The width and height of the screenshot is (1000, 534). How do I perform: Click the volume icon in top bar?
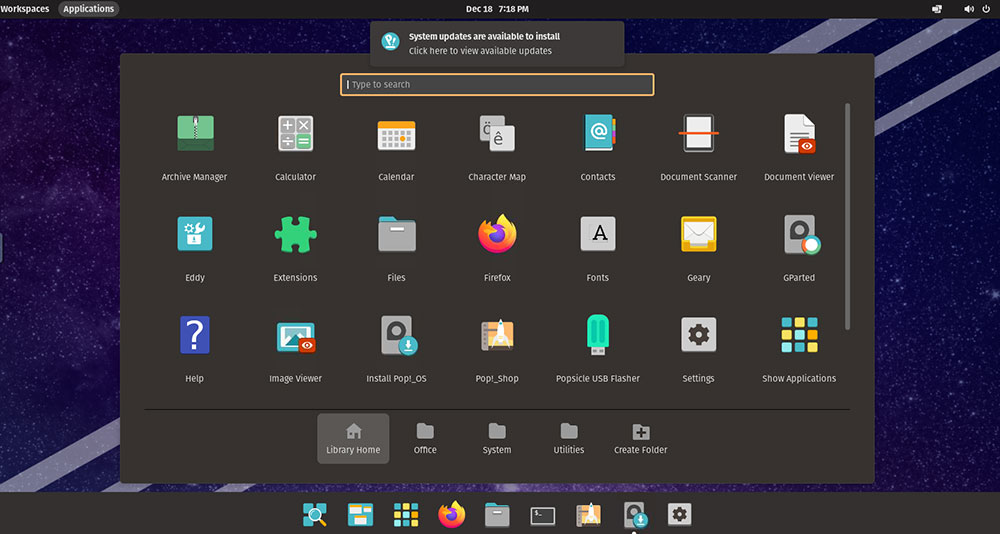(969, 9)
